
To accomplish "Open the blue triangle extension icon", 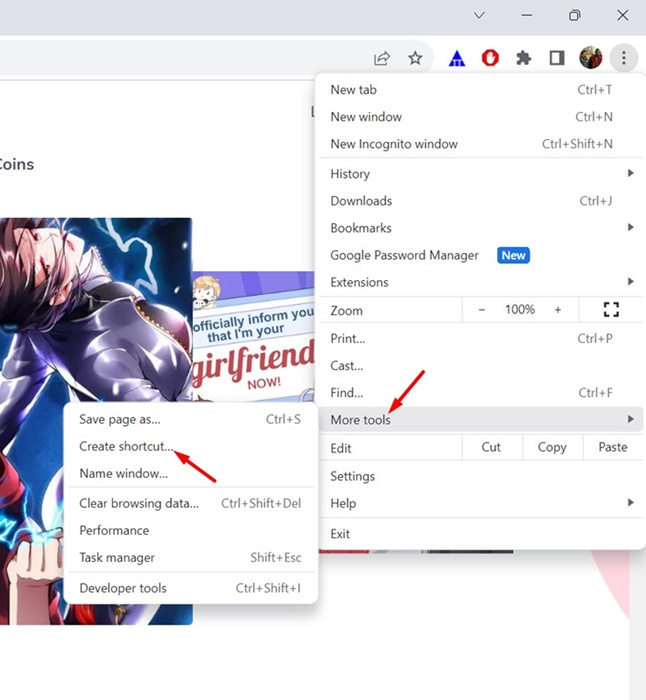I will (x=457, y=58).
